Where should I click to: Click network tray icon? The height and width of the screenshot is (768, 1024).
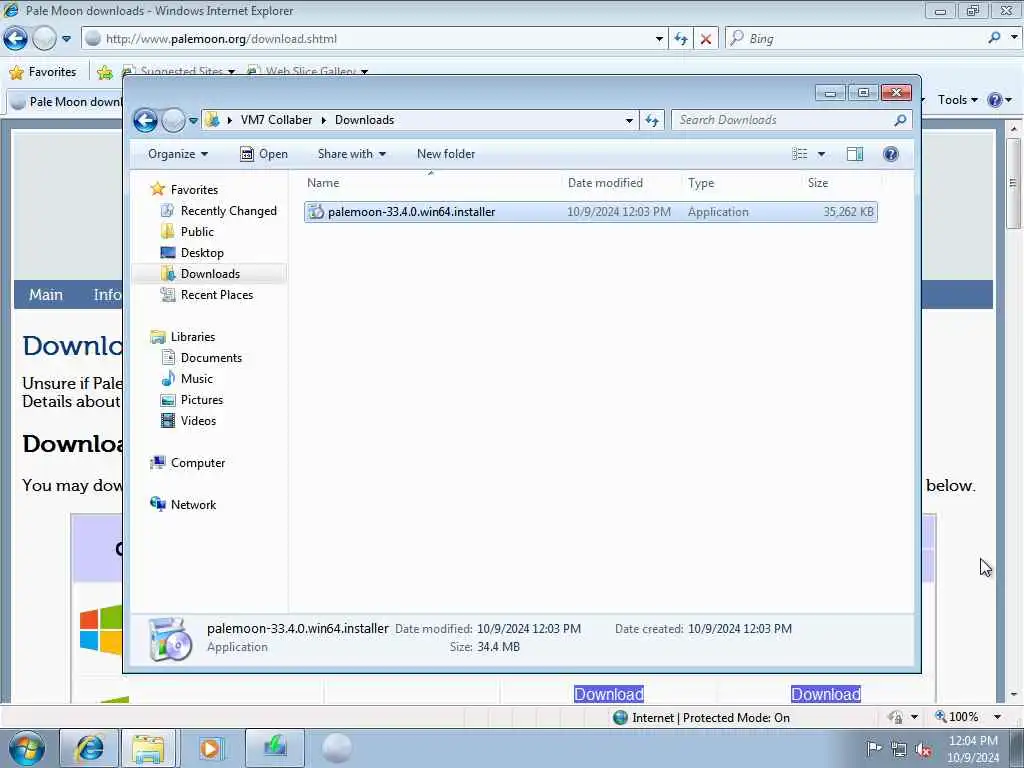coord(899,749)
